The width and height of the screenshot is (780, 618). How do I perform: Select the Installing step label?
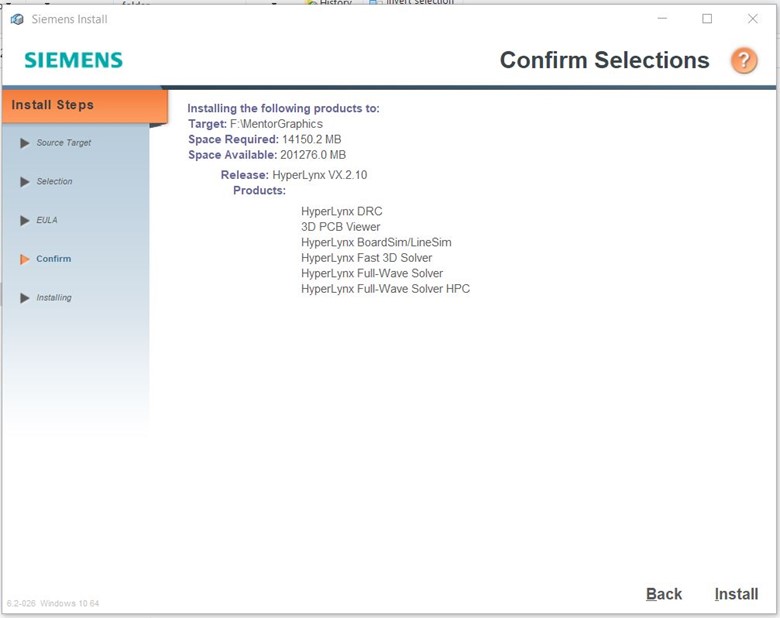pos(54,298)
